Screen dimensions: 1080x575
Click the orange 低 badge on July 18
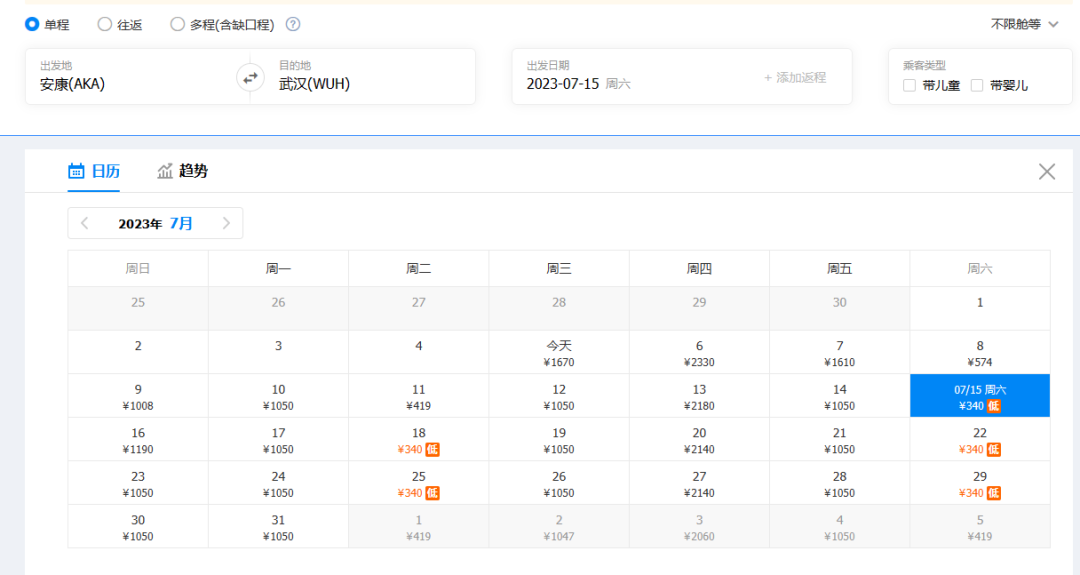click(x=432, y=450)
